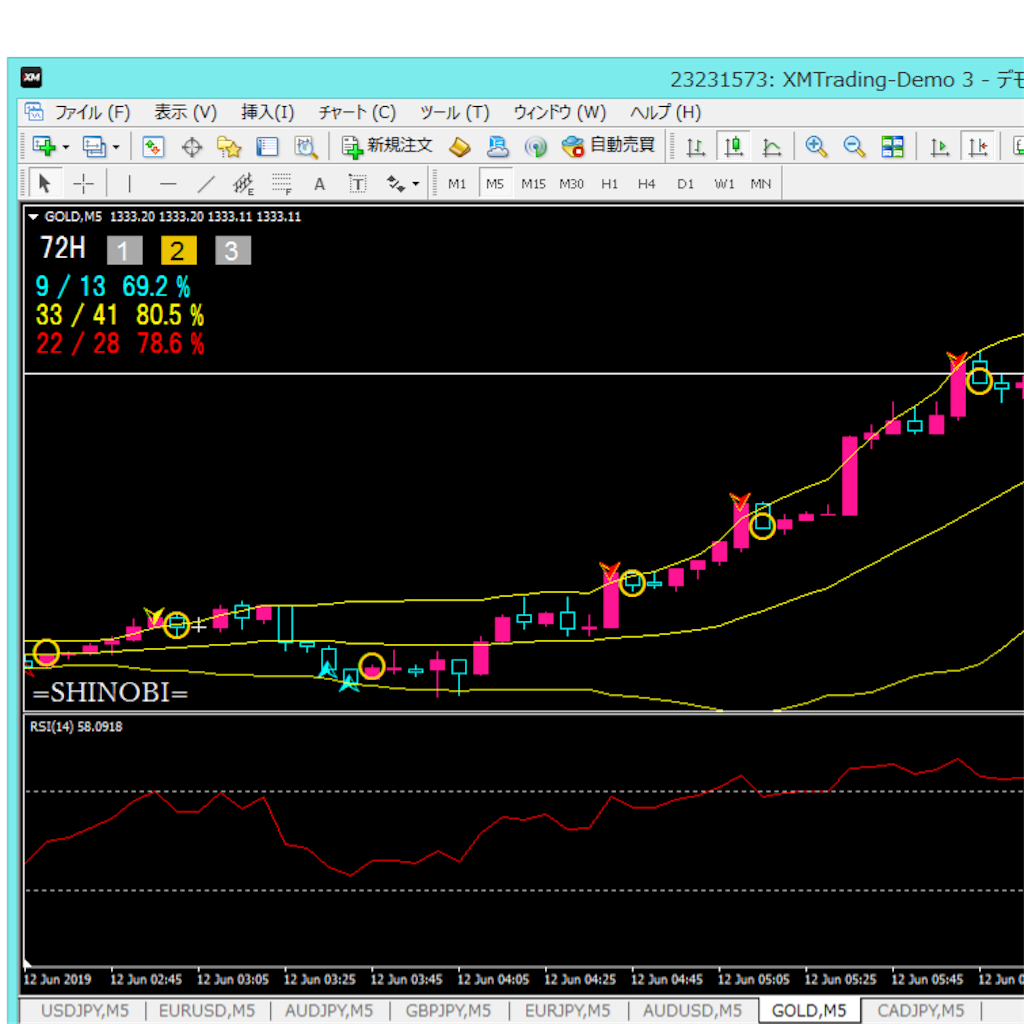The height and width of the screenshot is (1024, 1024).
Task: Toggle the 自動売買 auto trading button
Action: pos(608,146)
